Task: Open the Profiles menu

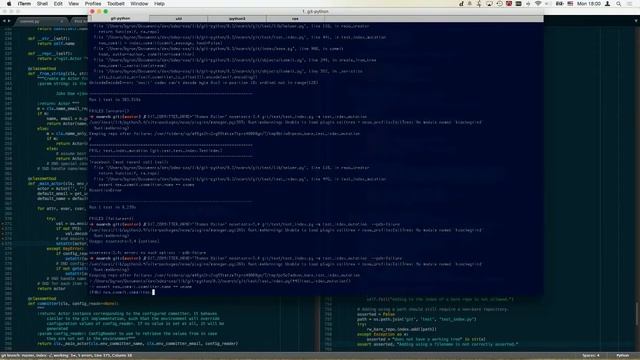Action: pos(93,4)
